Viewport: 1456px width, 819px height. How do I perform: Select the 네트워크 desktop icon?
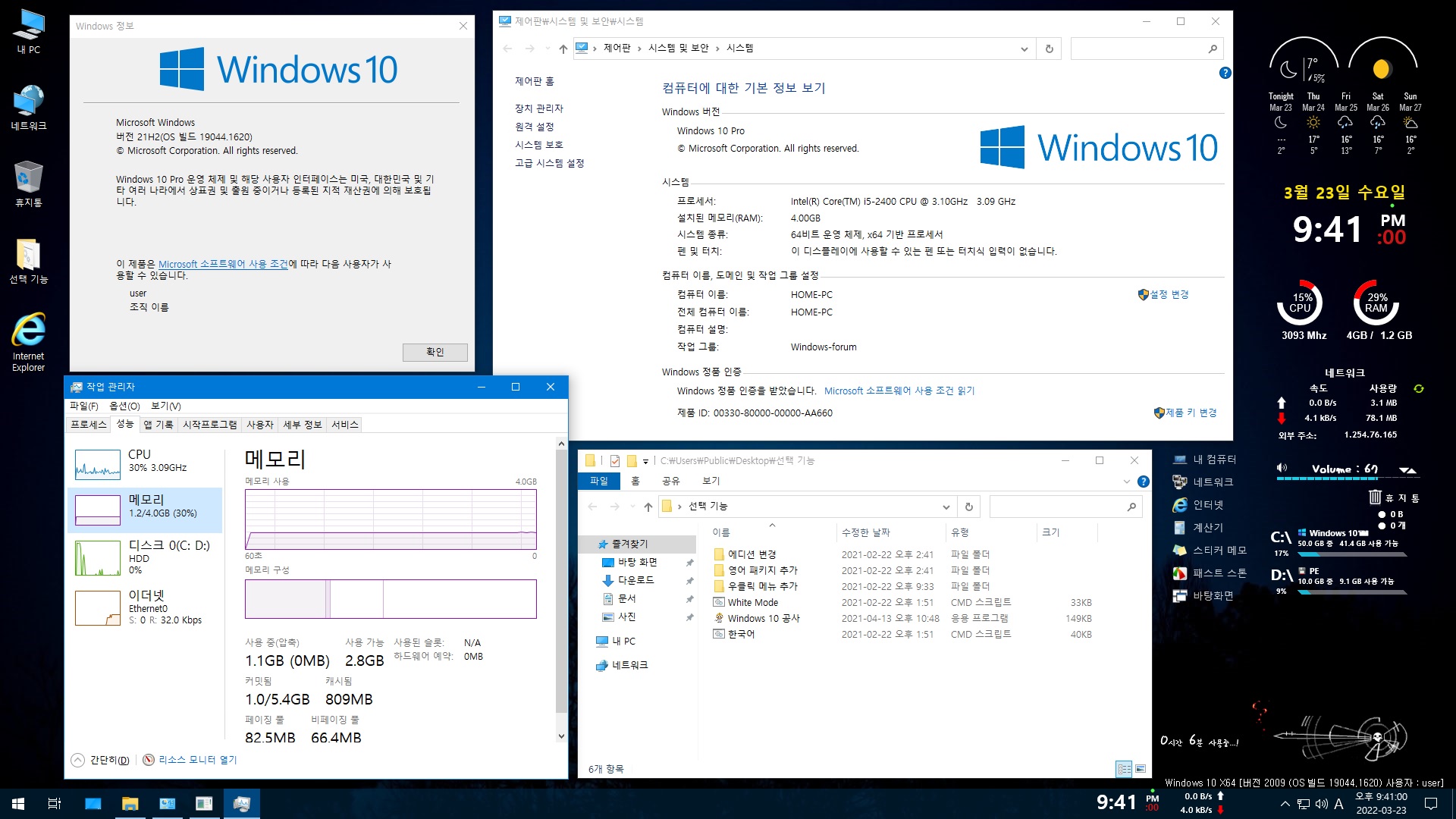click(29, 108)
